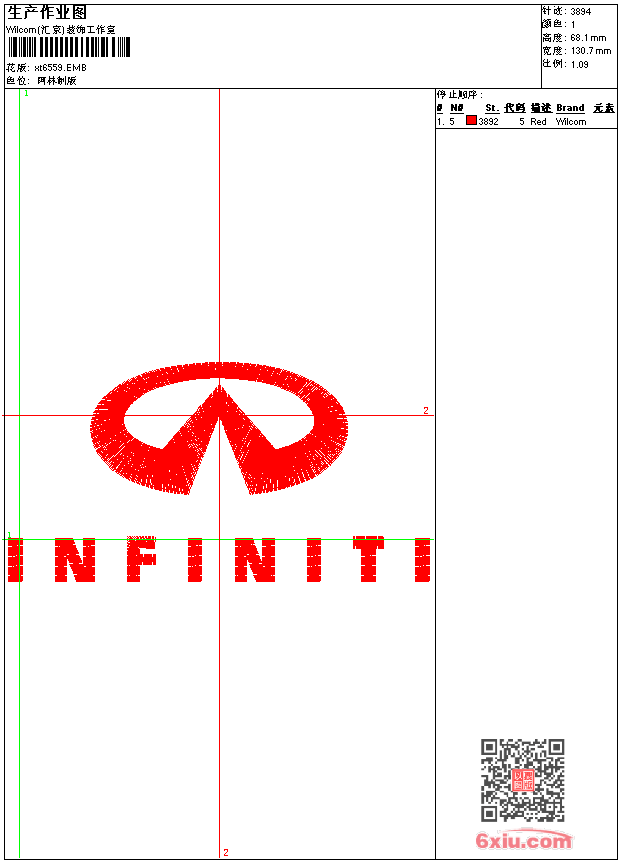Select the file name xt6559.EMB
620x860 pixels.
(x=60, y=68)
